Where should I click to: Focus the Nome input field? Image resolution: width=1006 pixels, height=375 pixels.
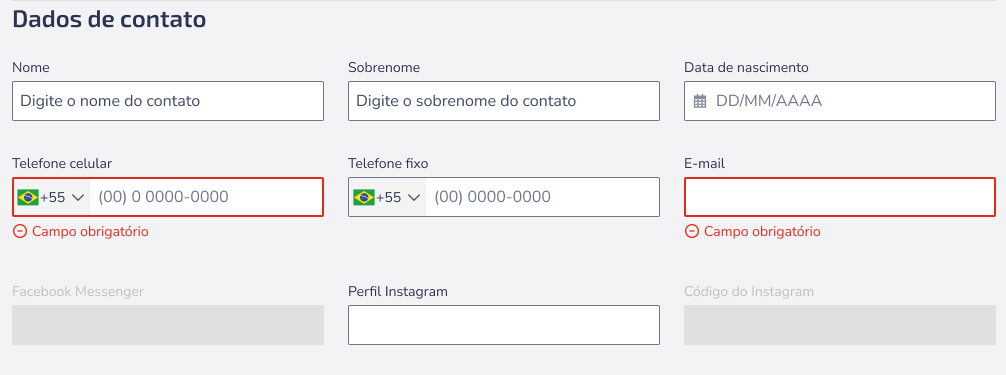click(167, 101)
